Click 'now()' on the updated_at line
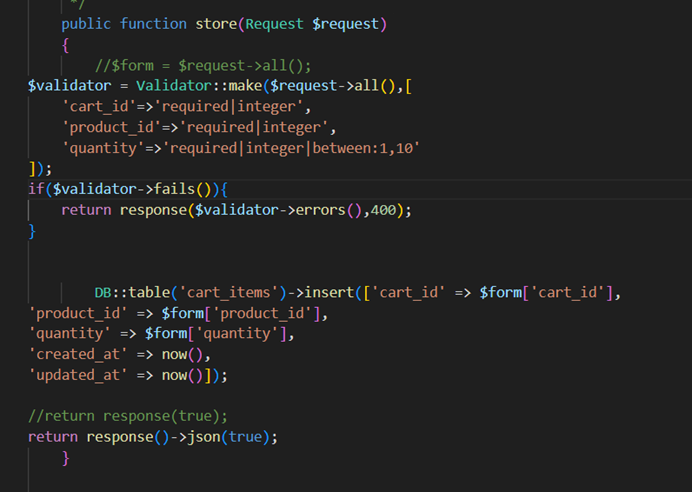The image size is (692, 492). 182,376
